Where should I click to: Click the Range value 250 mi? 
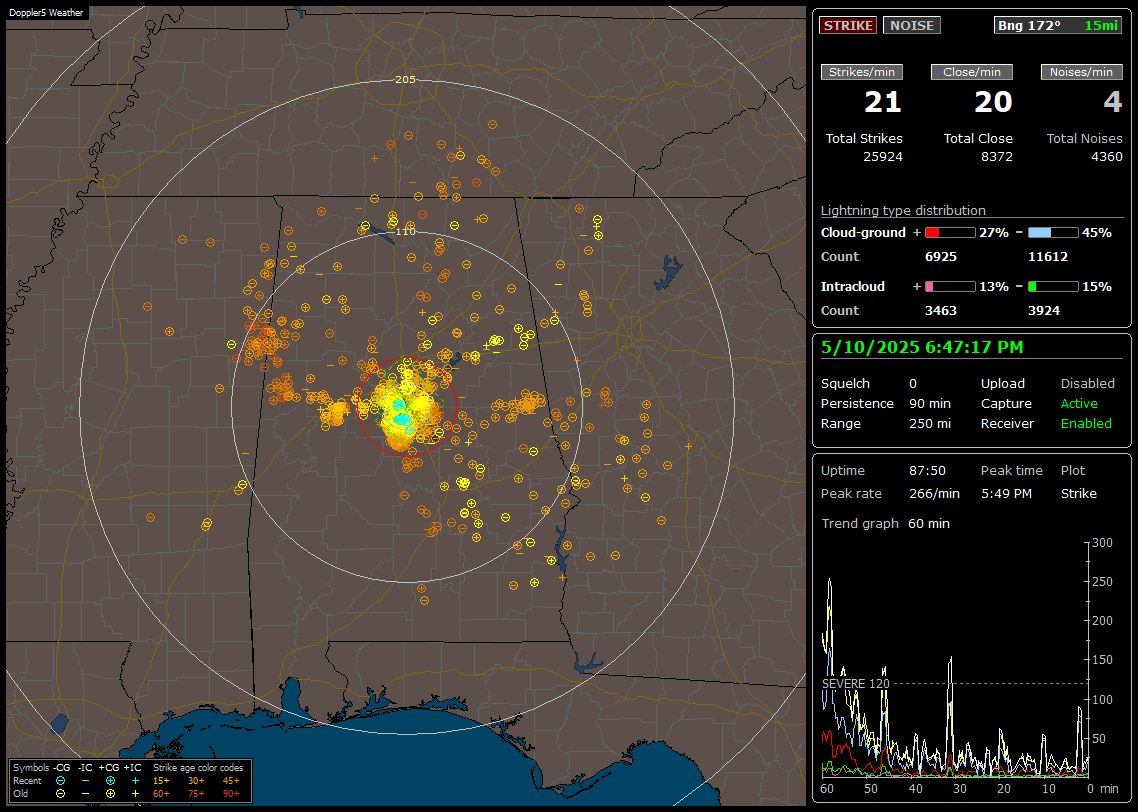click(x=930, y=424)
